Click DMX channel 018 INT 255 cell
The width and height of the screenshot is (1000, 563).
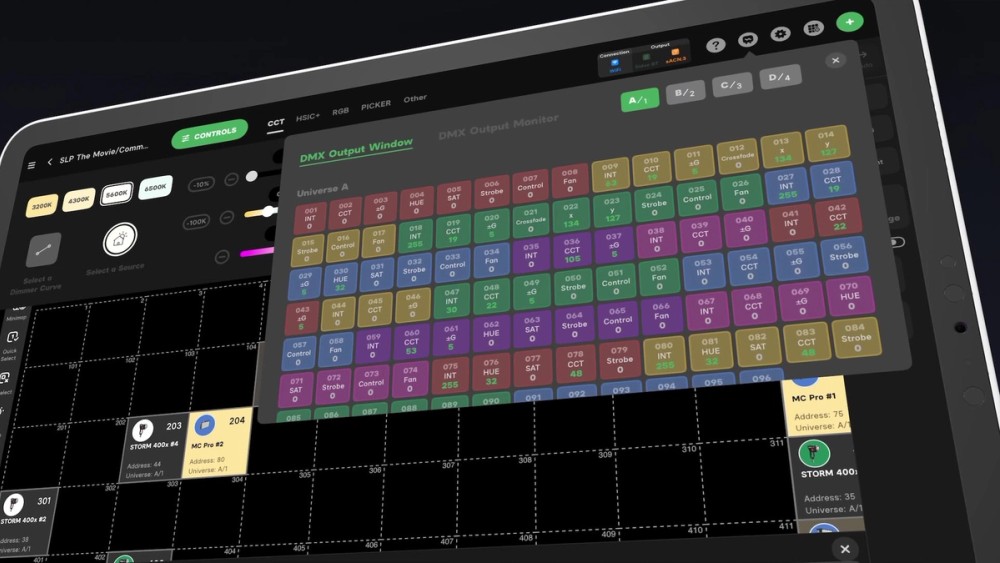pos(416,236)
